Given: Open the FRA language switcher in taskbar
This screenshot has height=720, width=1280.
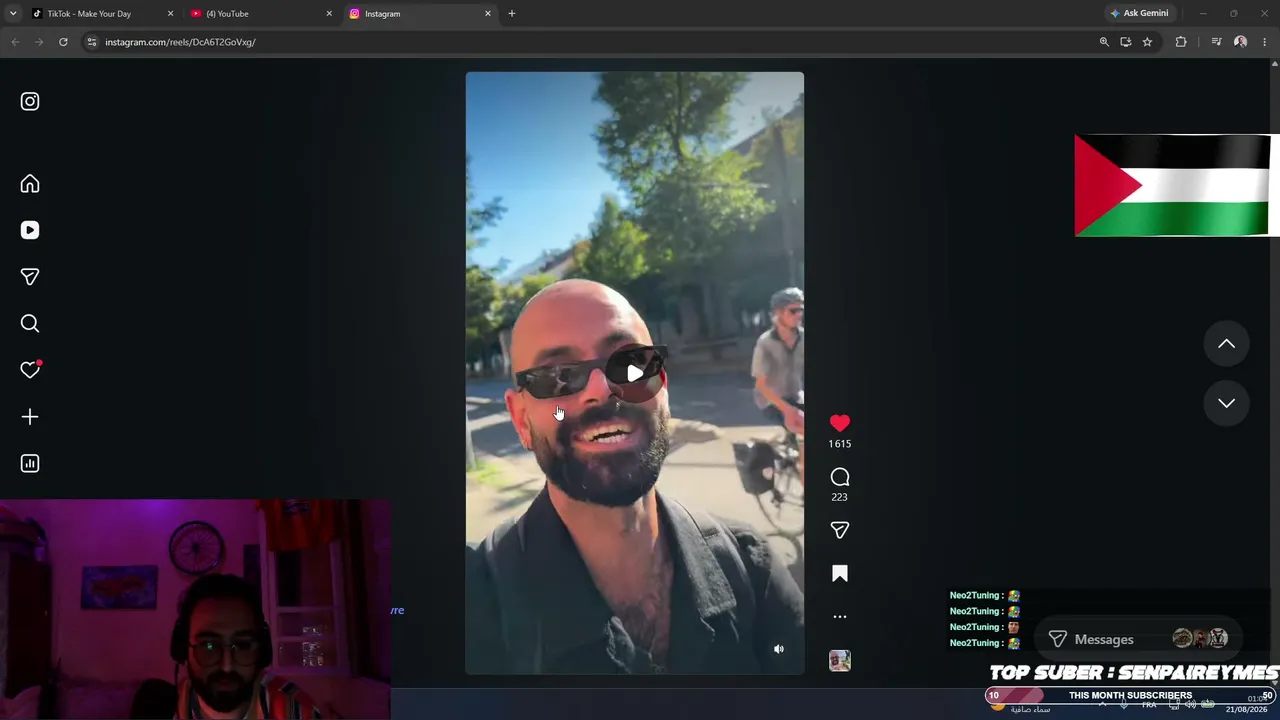Looking at the screenshot, I should coord(1149,704).
